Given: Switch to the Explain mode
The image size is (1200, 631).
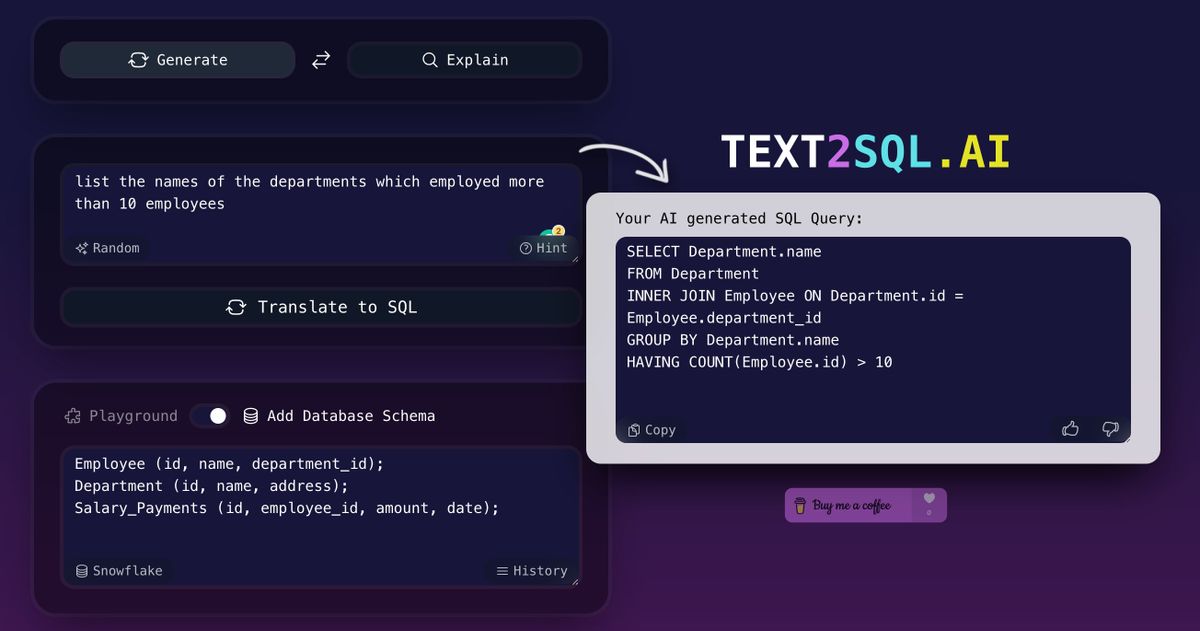Looking at the screenshot, I should point(464,60).
